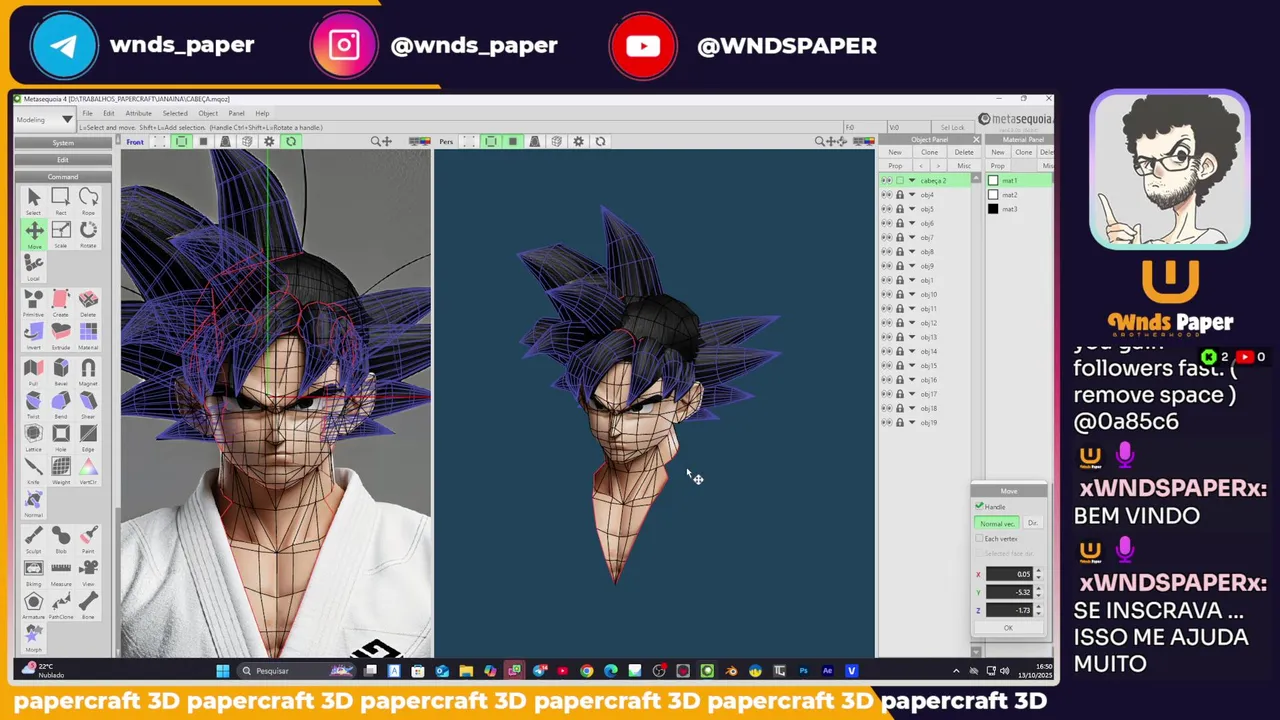Select the Bend tool
This screenshot has height=720, width=1280.
(60, 404)
